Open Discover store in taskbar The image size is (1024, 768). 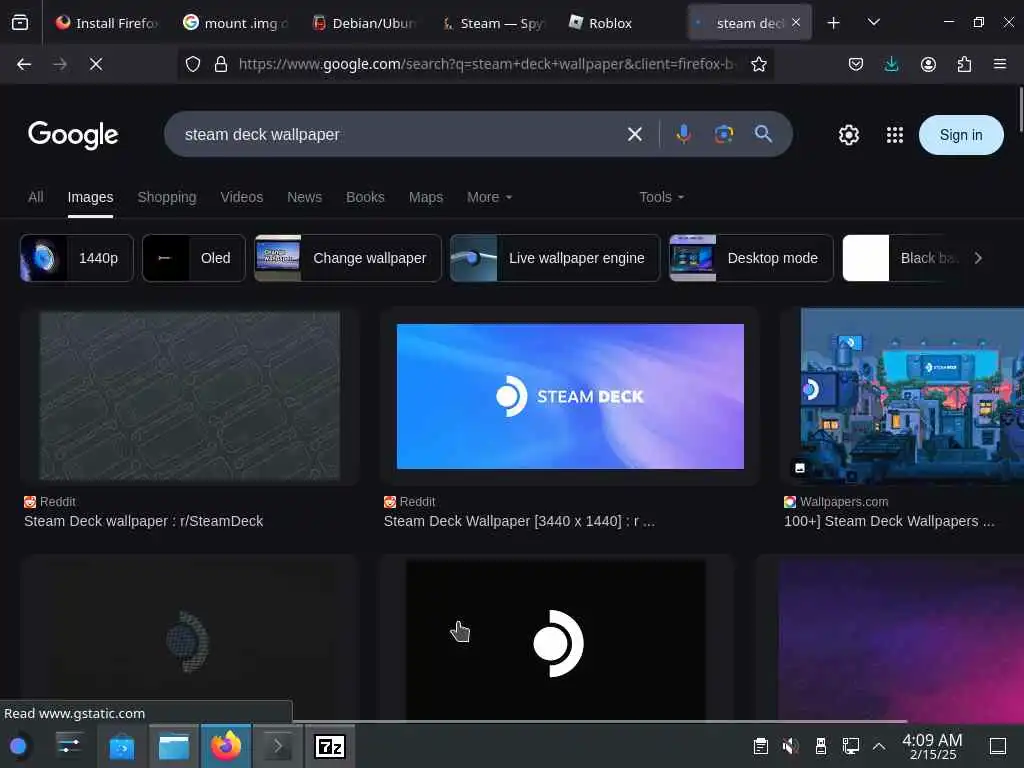pyautogui.click(x=121, y=746)
